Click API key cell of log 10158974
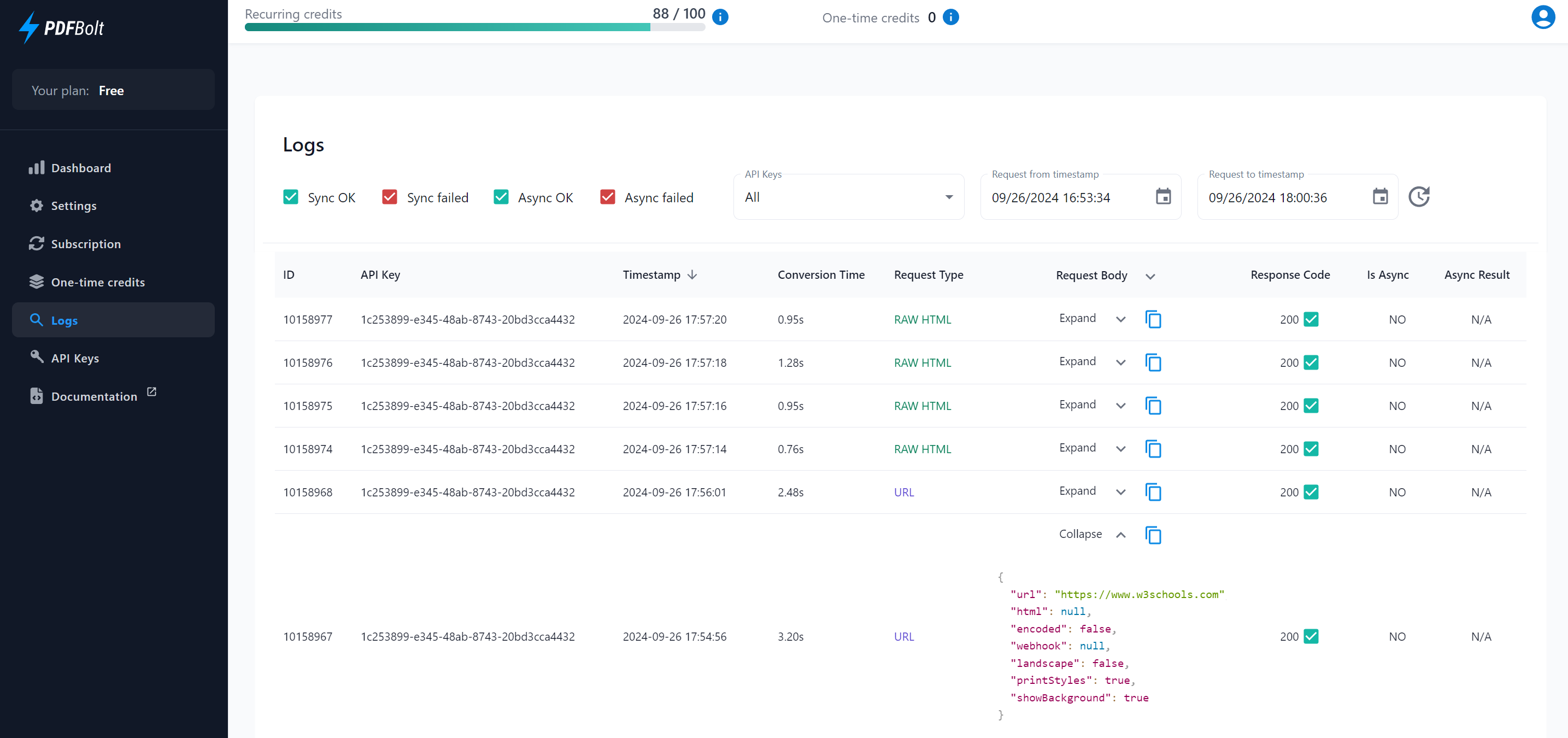Viewport: 1568px width, 738px height. point(467,449)
